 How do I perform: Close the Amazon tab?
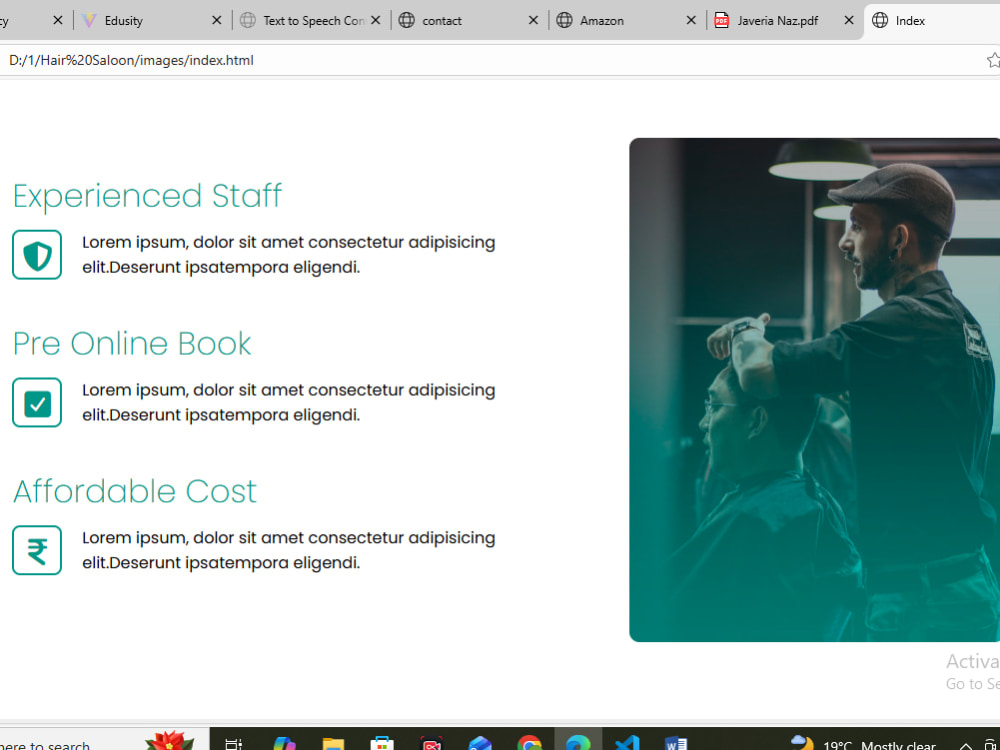pyautogui.click(x=691, y=20)
